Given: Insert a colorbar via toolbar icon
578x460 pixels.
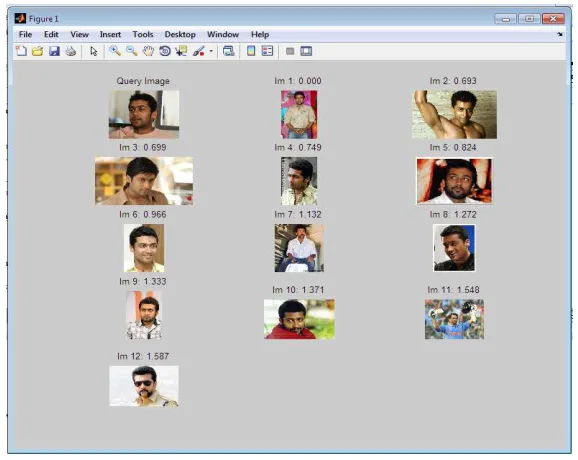Looking at the screenshot, I should point(251,51).
